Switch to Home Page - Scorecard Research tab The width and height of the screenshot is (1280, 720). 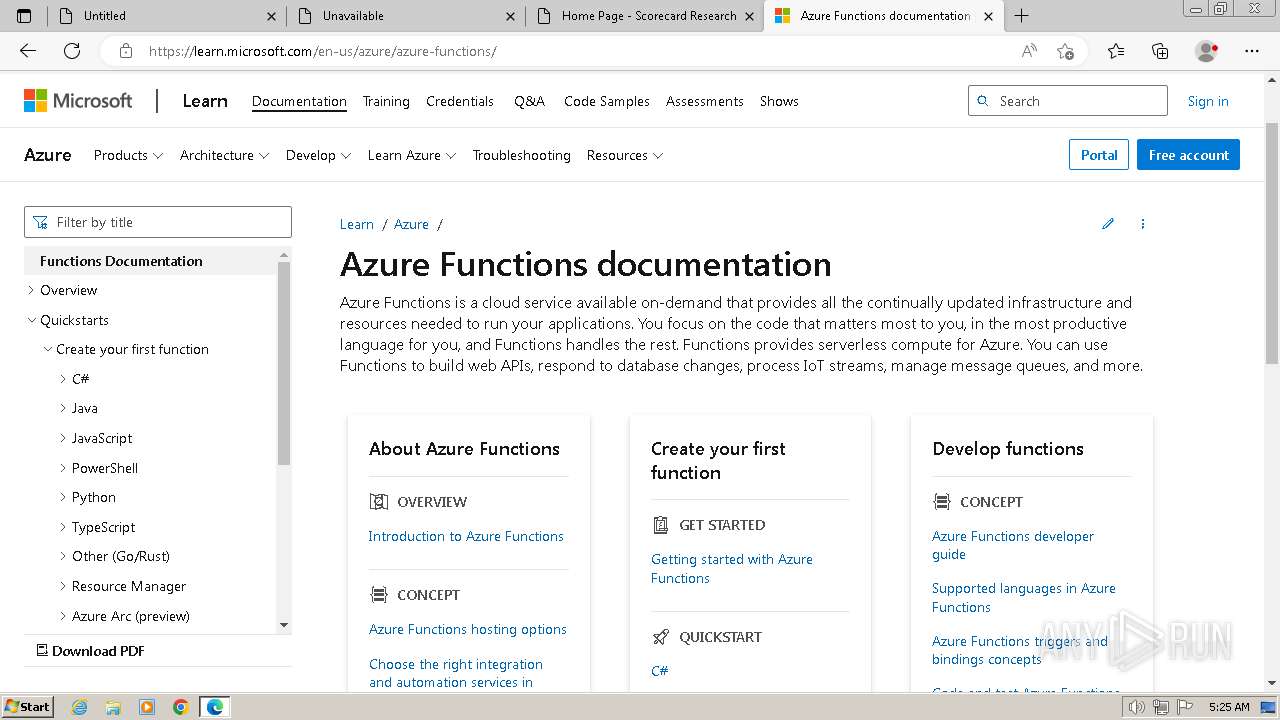pos(644,16)
